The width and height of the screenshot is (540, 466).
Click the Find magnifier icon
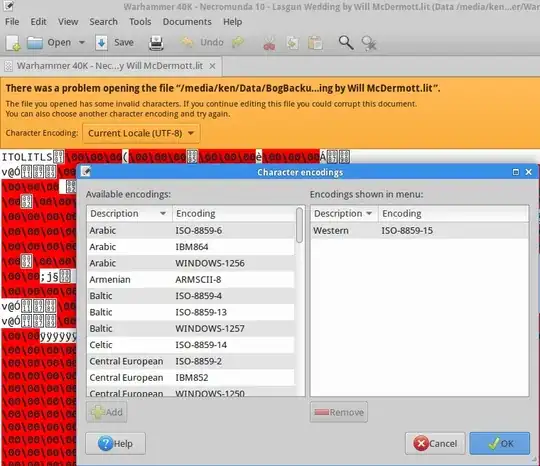point(346,43)
